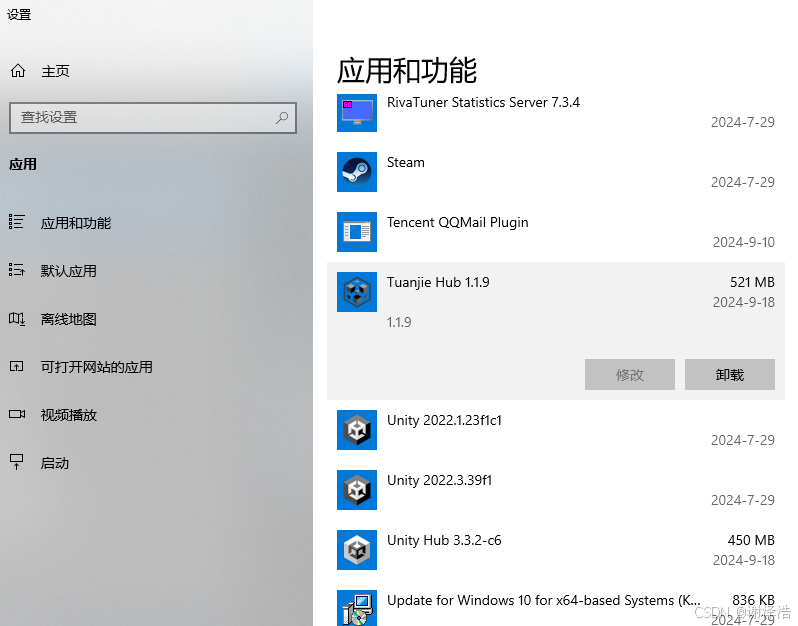Click the Update for Windows 10 icon
The height and width of the screenshot is (626, 798).
(x=357, y=608)
